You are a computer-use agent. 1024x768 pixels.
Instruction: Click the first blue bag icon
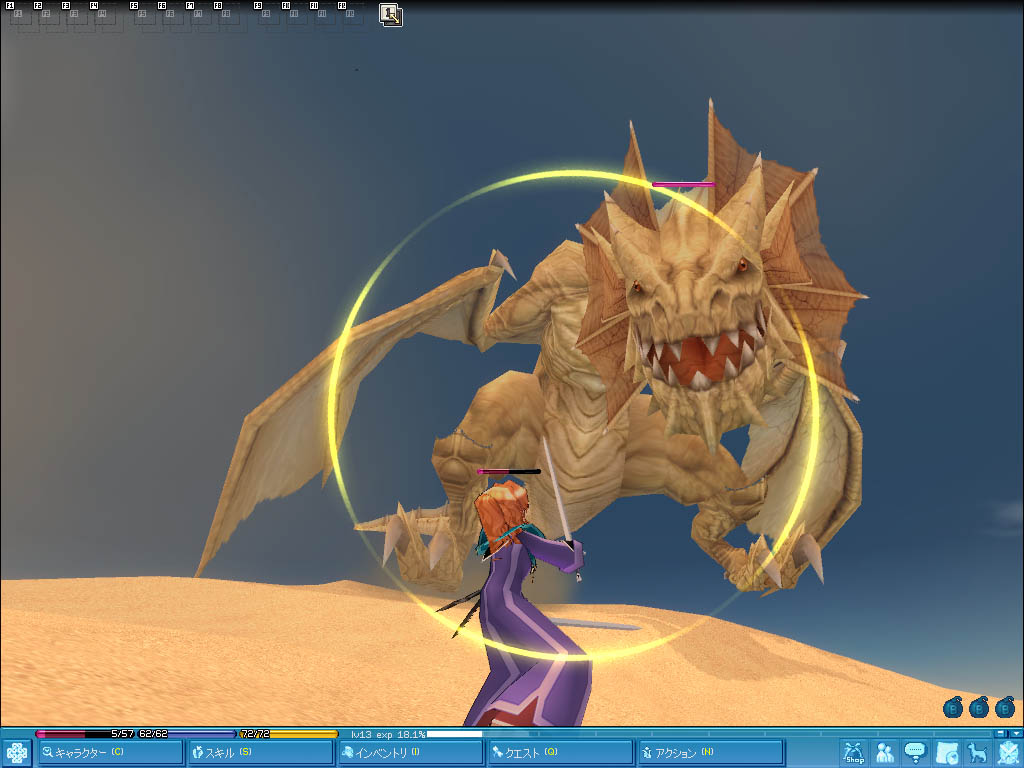coord(953,707)
